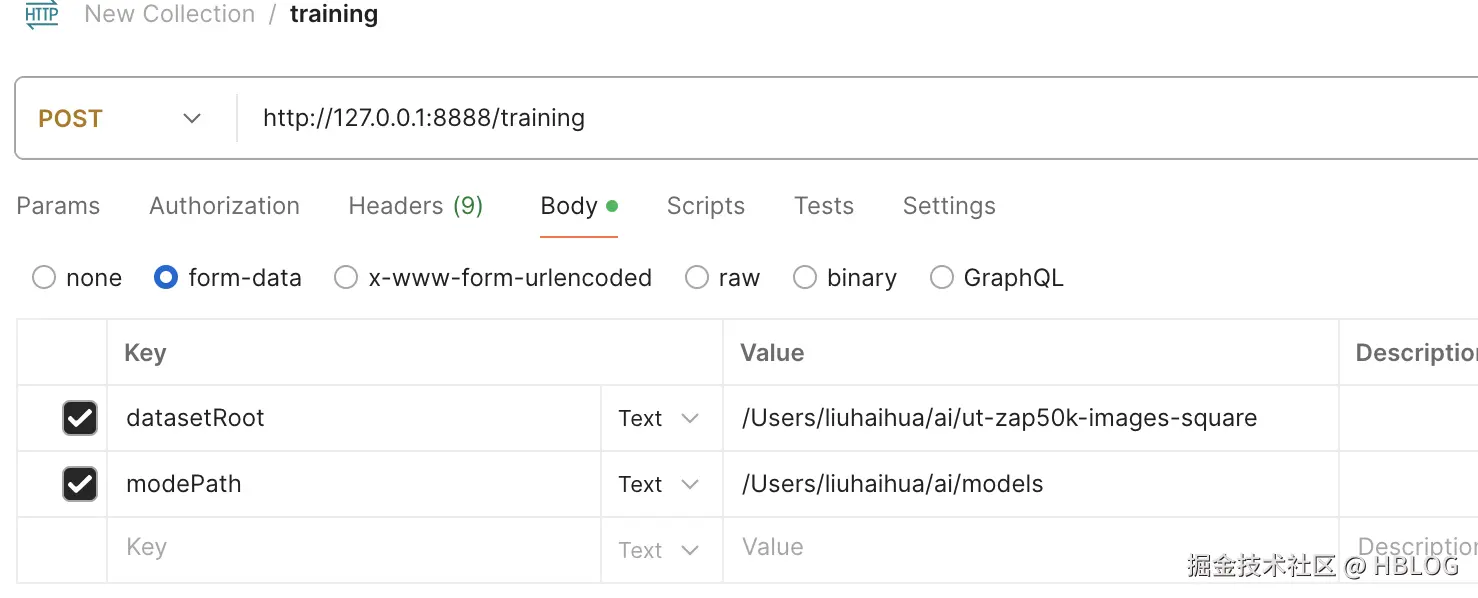This screenshot has width=1478, height=598.
Task: Go to the Tests tab
Action: pos(823,206)
